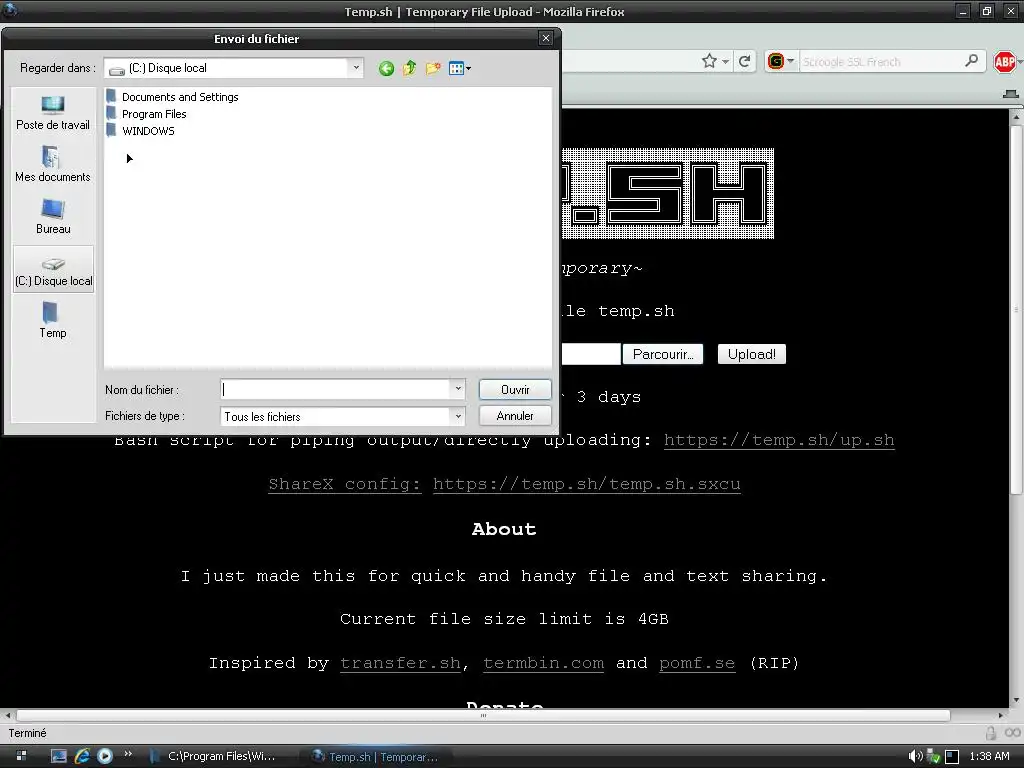Jump to Bureau location
Screen dimensions: 1024x768
53,217
